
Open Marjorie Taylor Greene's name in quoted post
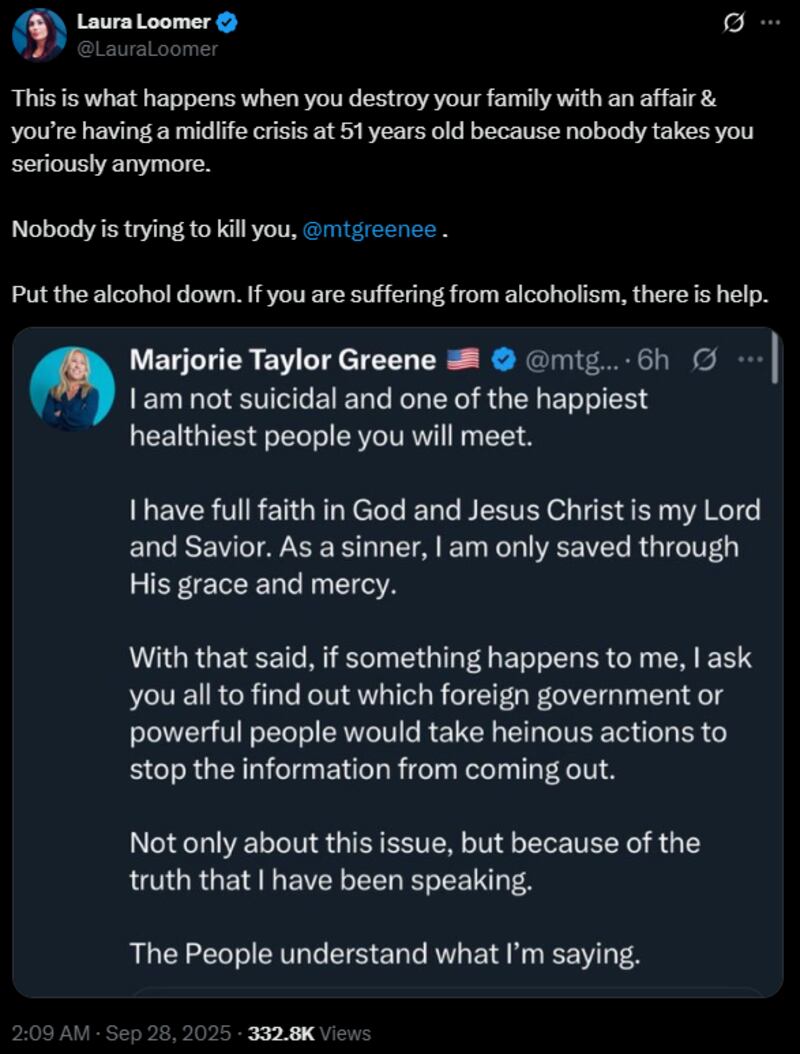coord(282,360)
